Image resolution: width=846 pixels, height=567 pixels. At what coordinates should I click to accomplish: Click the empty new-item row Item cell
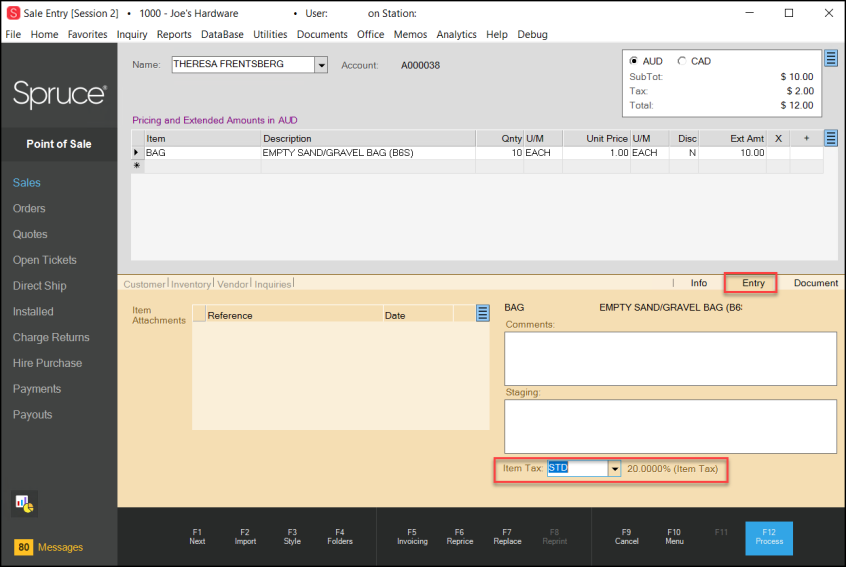202,166
